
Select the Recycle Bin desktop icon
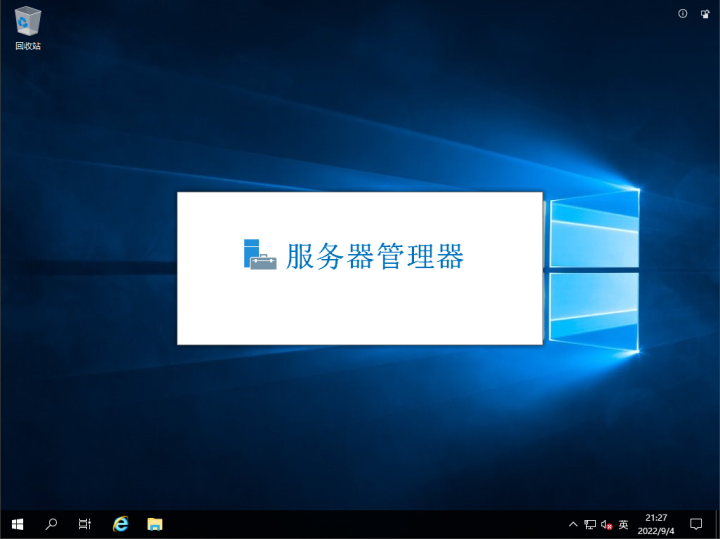[28, 28]
